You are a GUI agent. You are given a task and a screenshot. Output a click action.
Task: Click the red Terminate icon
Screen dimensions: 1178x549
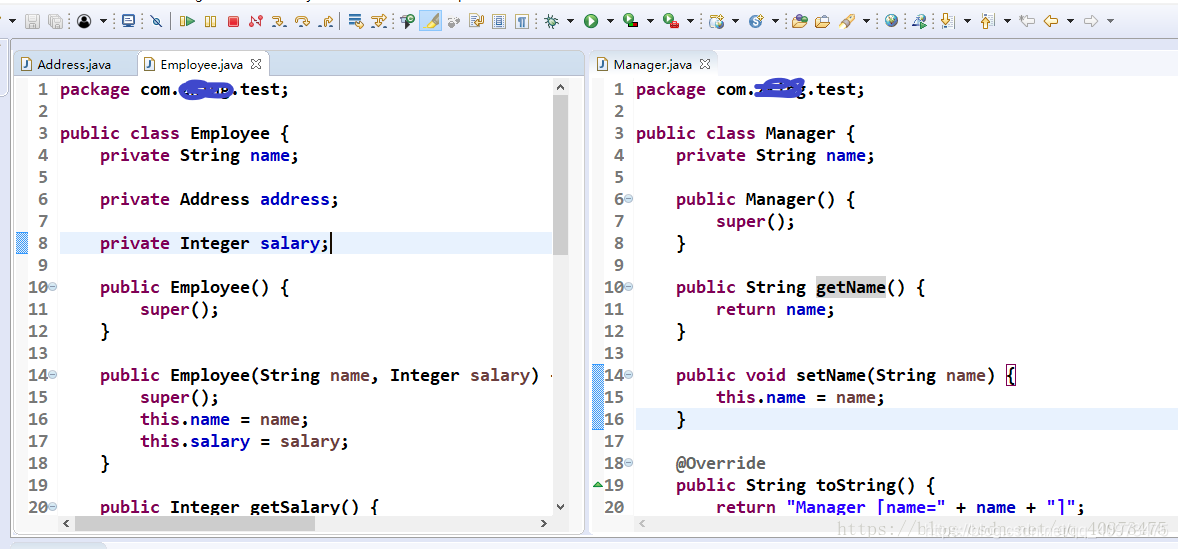tap(233, 22)
